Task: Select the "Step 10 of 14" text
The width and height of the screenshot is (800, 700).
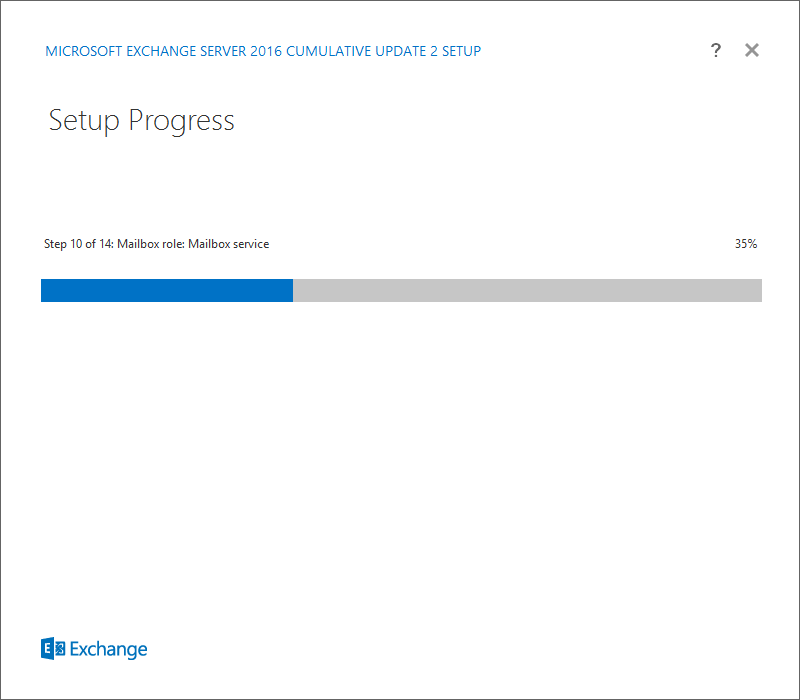Action: tap(78, 244)
